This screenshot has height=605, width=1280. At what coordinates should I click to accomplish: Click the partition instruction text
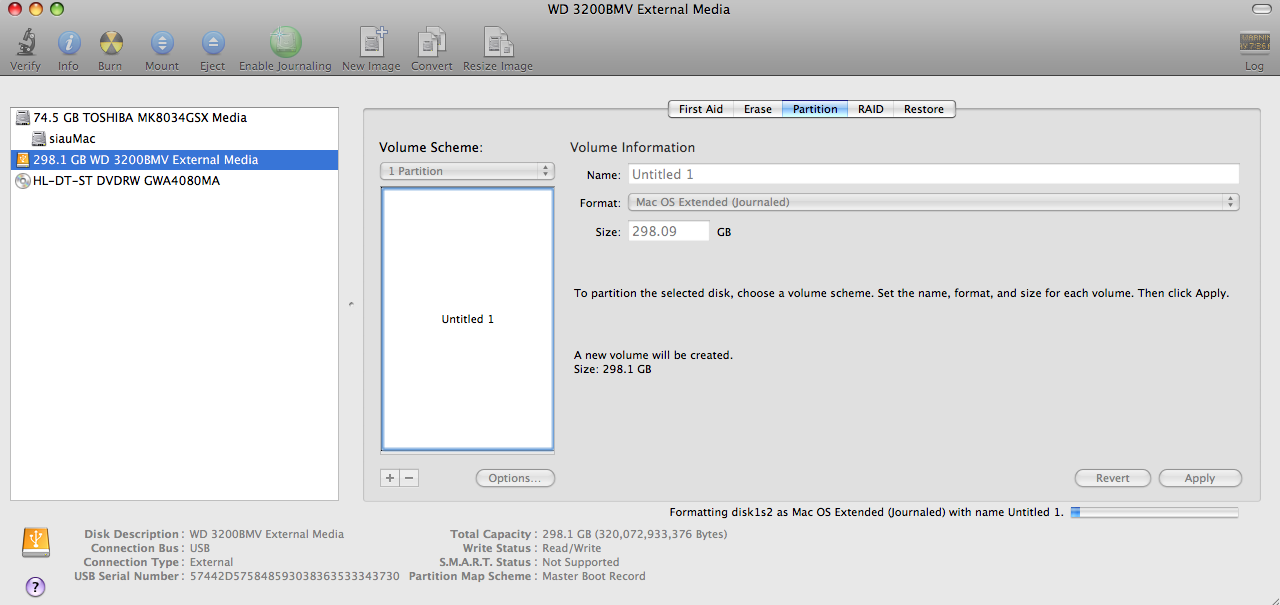pos(901,294)
